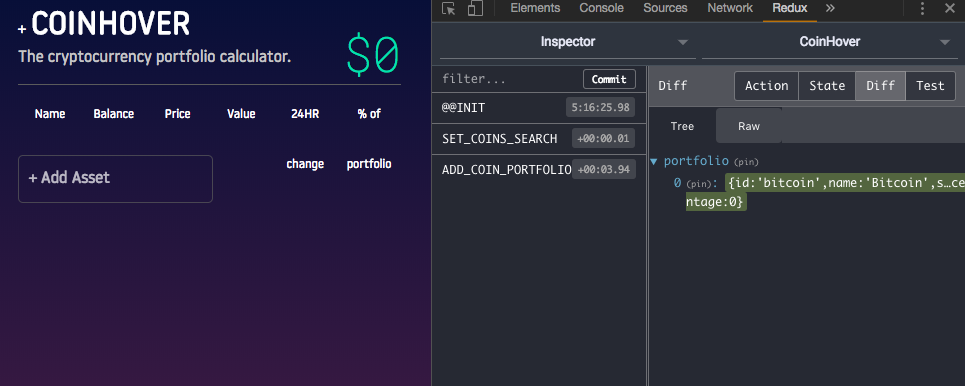965x386 pixels.
Task: Click the Value column header
Action: pos(241,114)
